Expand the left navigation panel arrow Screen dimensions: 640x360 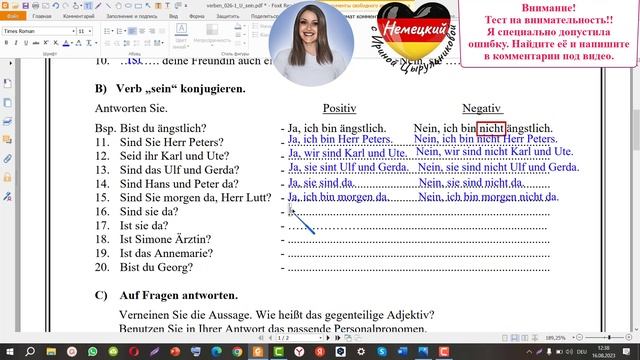10,63
